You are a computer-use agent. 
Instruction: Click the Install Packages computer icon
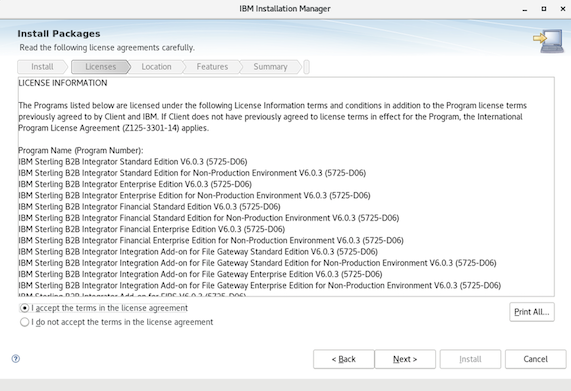(x=549, y=41)
